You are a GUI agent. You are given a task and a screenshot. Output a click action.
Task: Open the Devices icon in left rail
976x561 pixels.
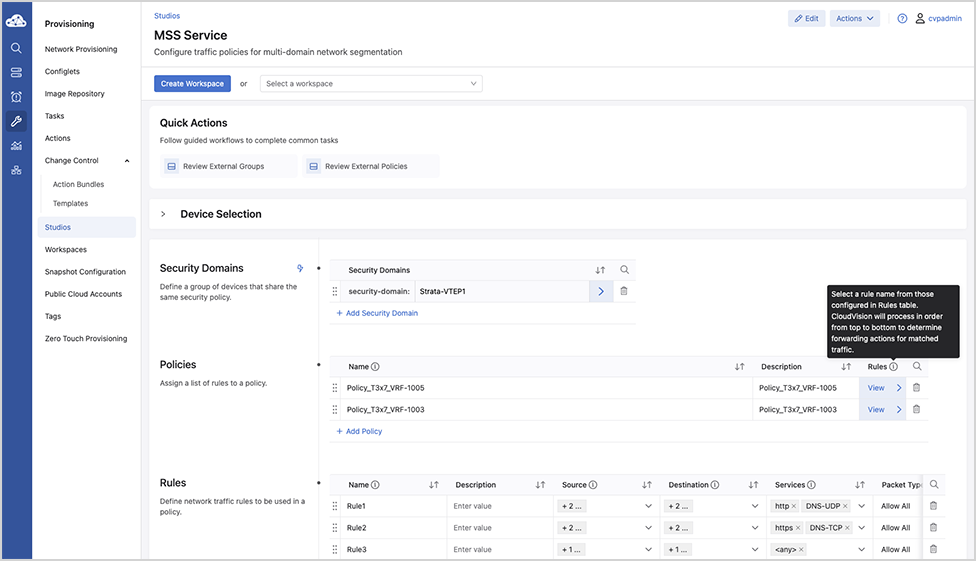(16, 72)
